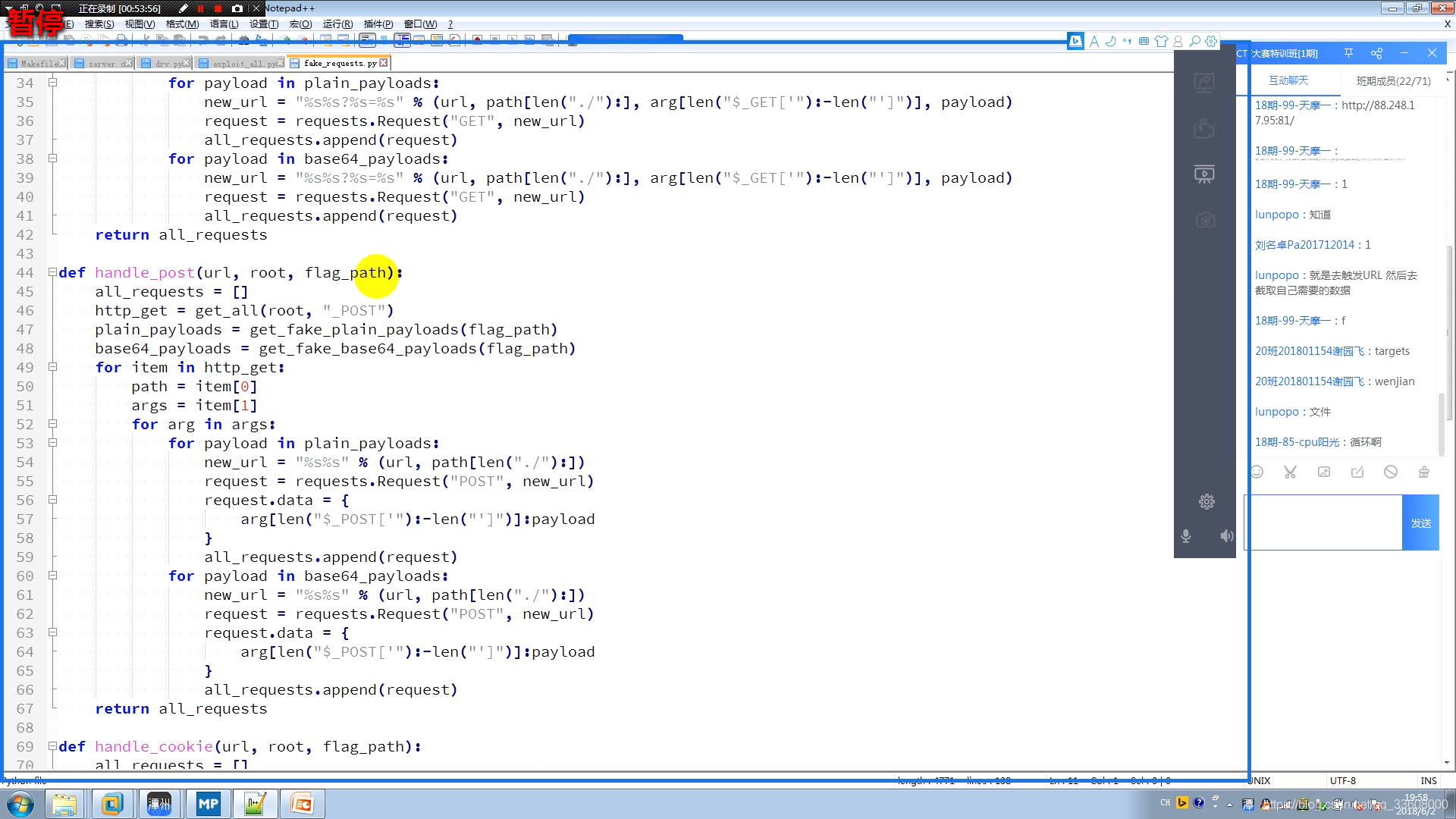
Task: Take a recording snapshot with camera icon
Action: [237, 8]
